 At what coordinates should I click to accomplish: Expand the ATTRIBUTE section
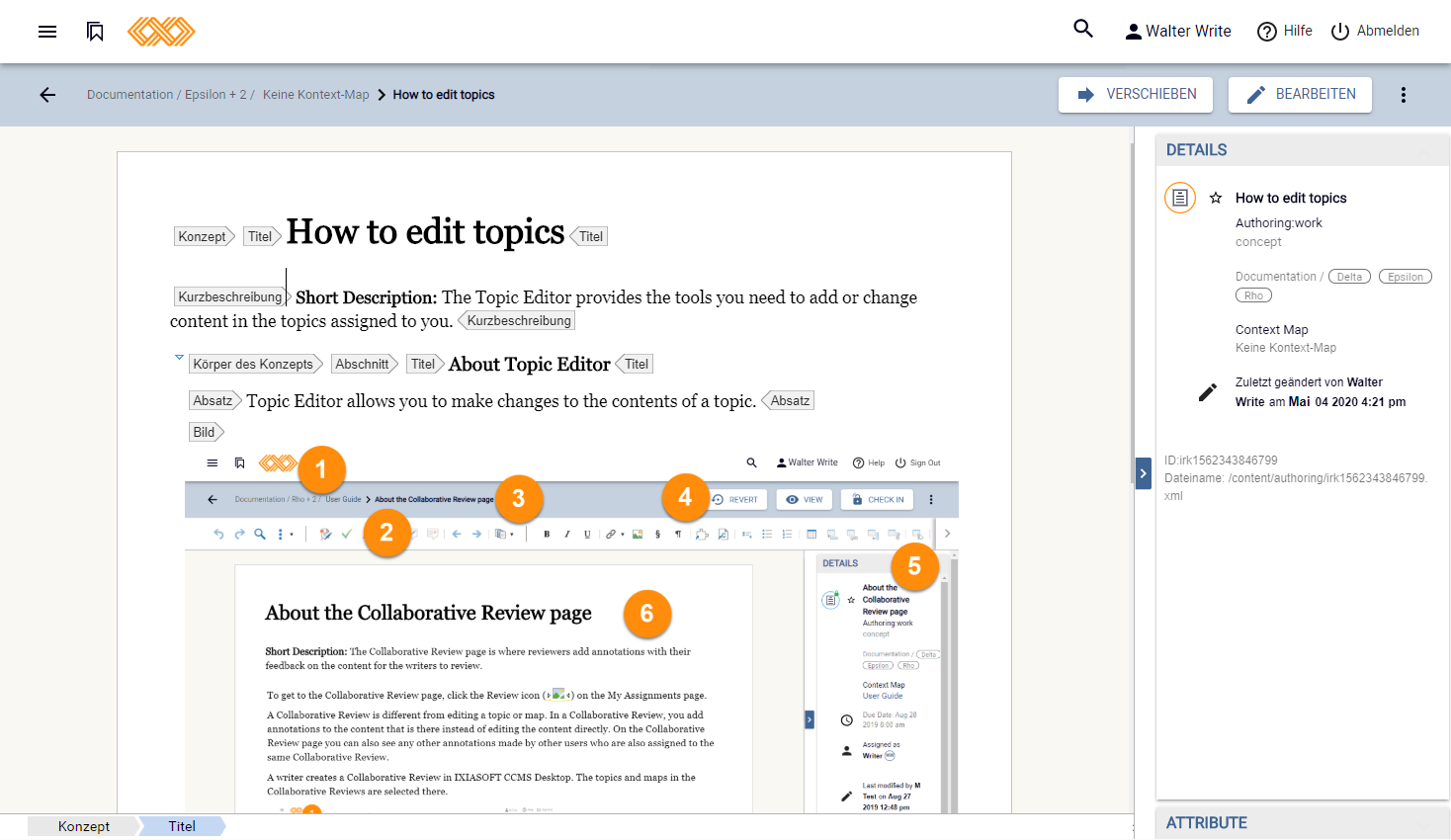[1303, 823]
